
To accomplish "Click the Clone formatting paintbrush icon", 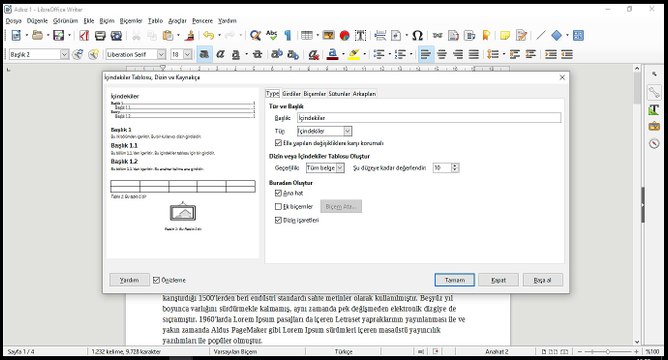I will 190,35.
